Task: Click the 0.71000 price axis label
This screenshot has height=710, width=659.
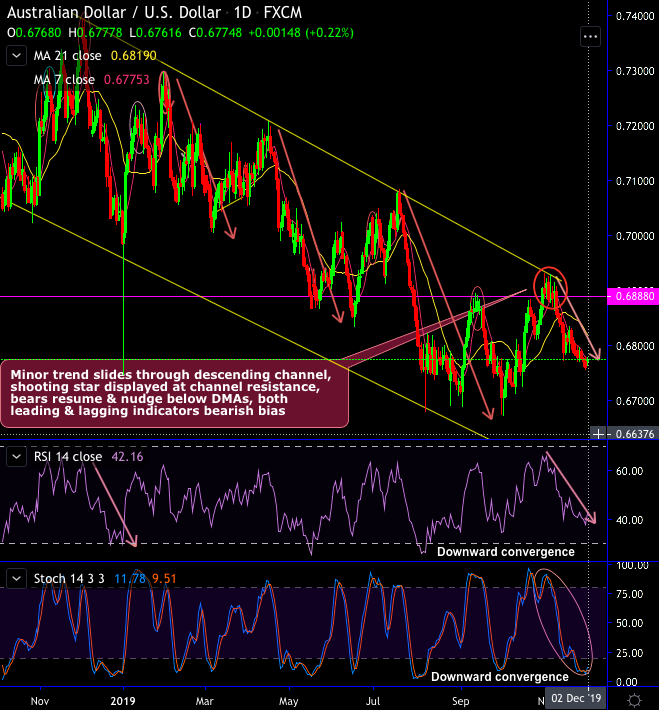Action: (635, 181)
